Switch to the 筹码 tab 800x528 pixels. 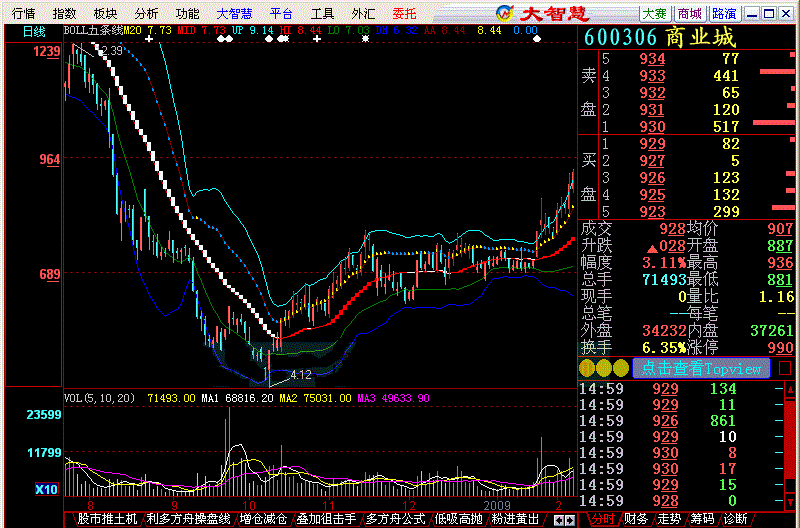click(x=702, y=519)
